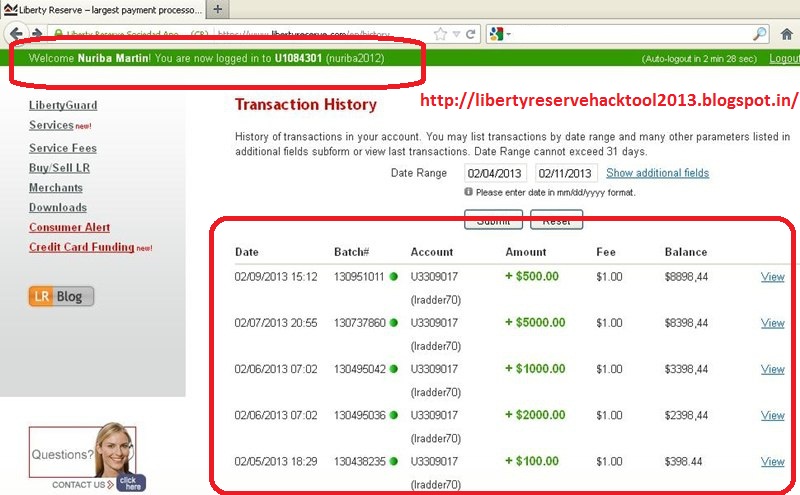
Task: Select balance value $8398,44
Action: 686,324
